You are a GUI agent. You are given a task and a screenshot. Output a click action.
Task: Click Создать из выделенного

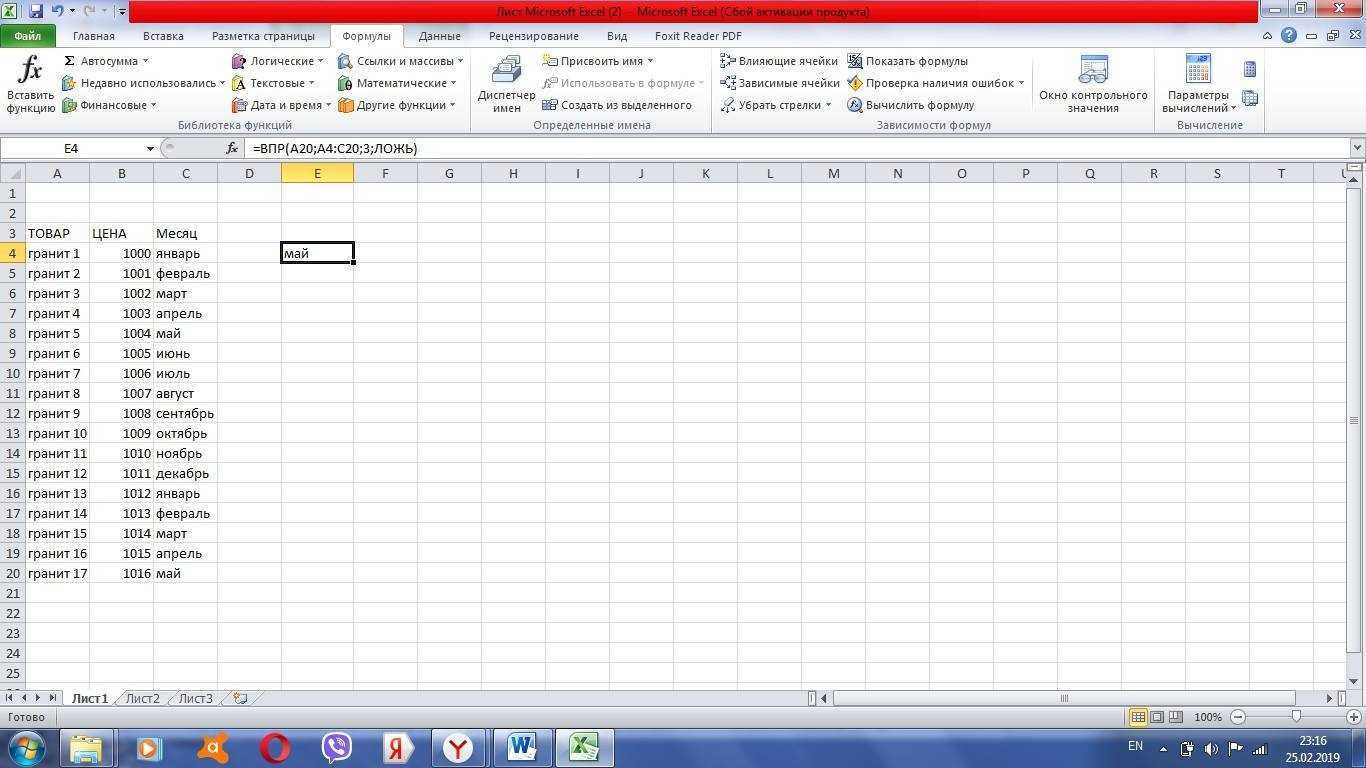point(617,105)
